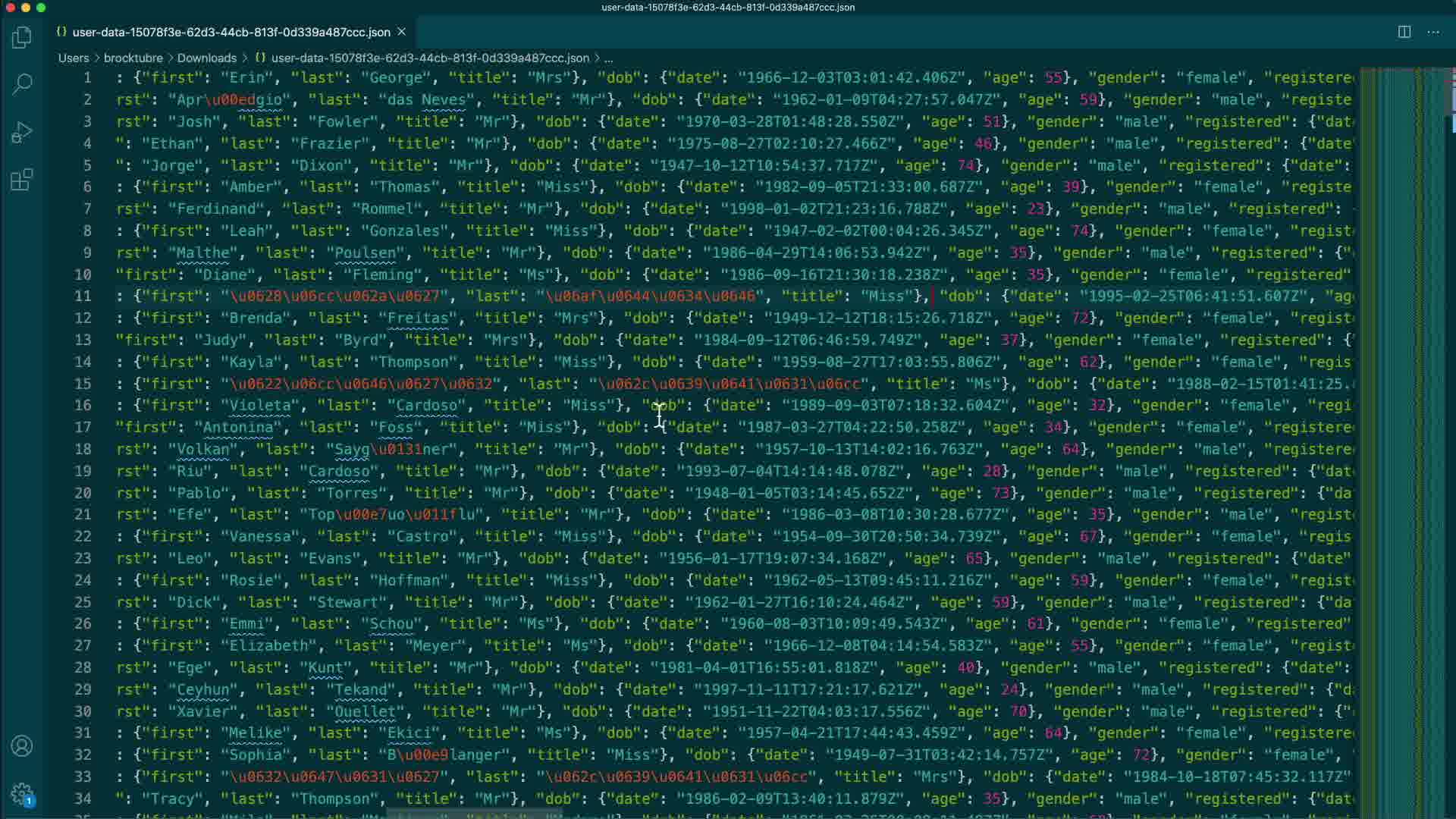The width and height of the screenshot is (1456, 819).
Task: Open Run and Debug view
Action: [22, 132]
